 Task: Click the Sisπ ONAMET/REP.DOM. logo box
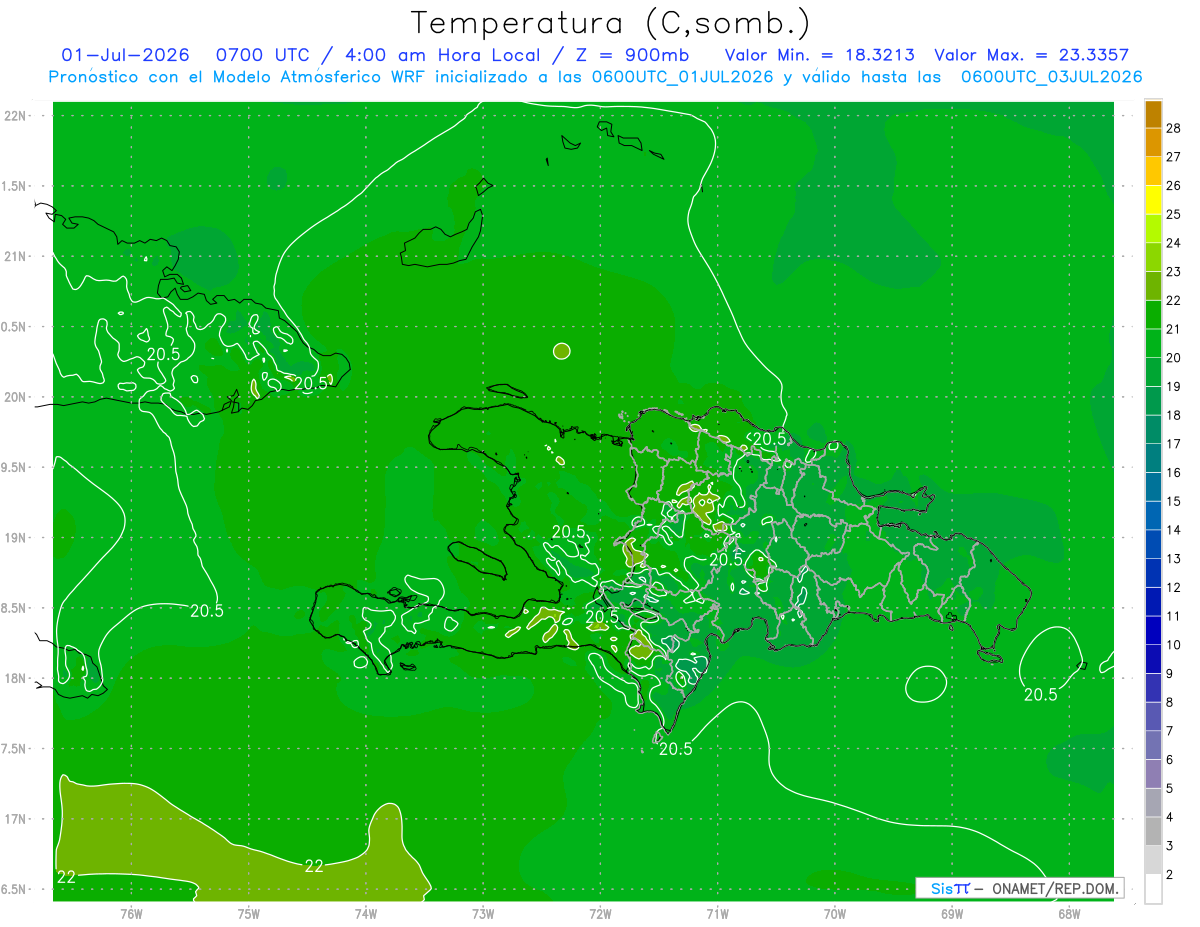1019,888
